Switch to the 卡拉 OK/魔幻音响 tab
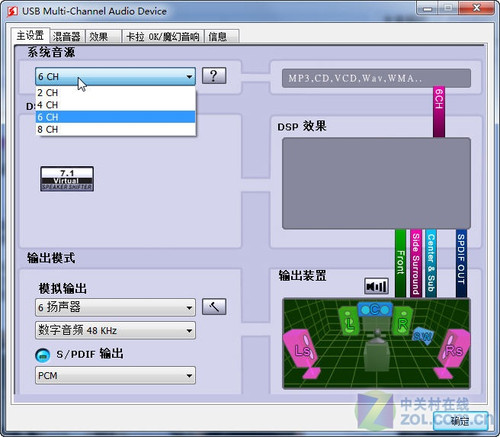The width and height of the screenshot is (500, 437). pos(163,36)
